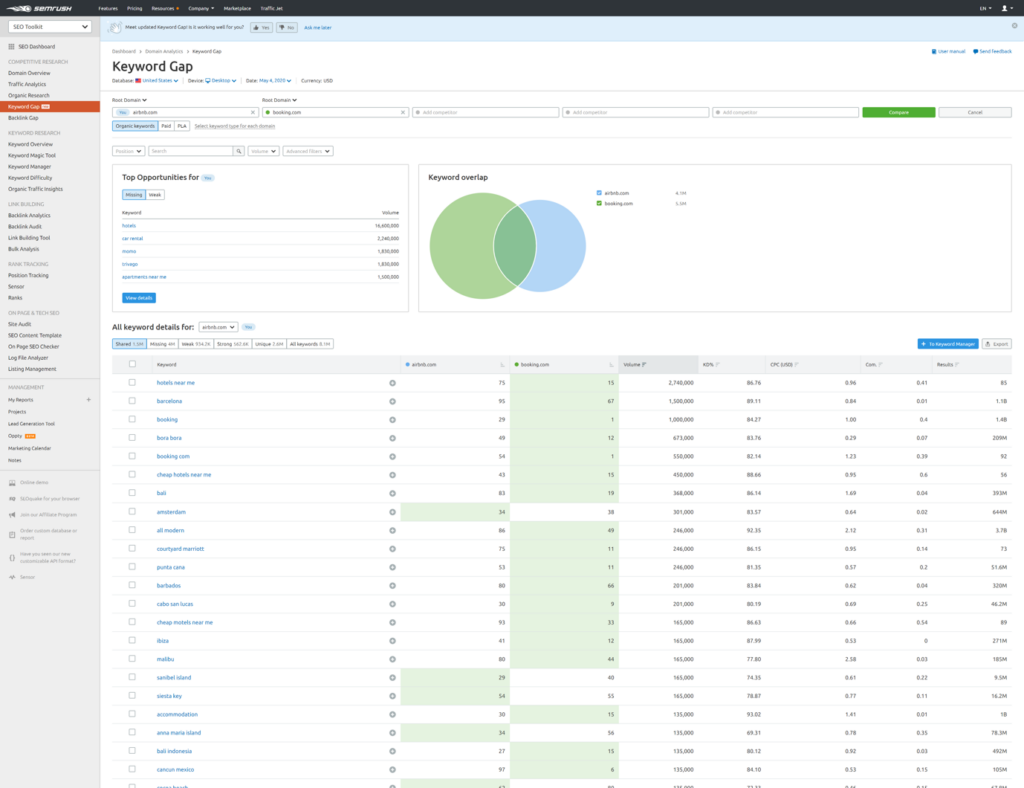Viewport: 1024px width, 788px height.
Task: Open the airbnb.com keyword details dropdown
Action: pyautogui.click(x=218, y=327)
